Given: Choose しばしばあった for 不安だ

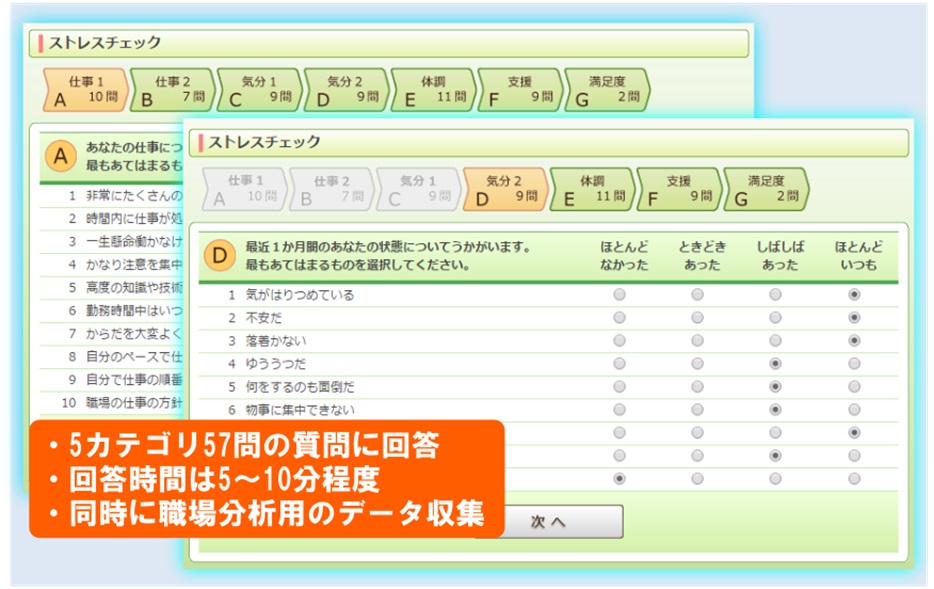Looking at the screenshot, I should [x=775, y=317].
